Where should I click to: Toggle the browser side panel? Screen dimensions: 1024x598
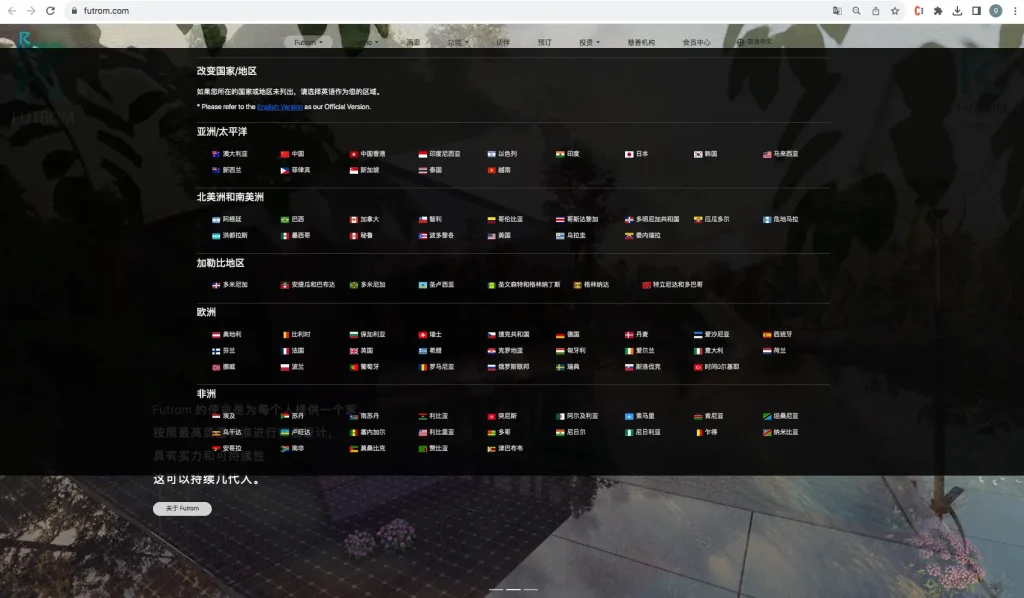[x=976, y=11]
